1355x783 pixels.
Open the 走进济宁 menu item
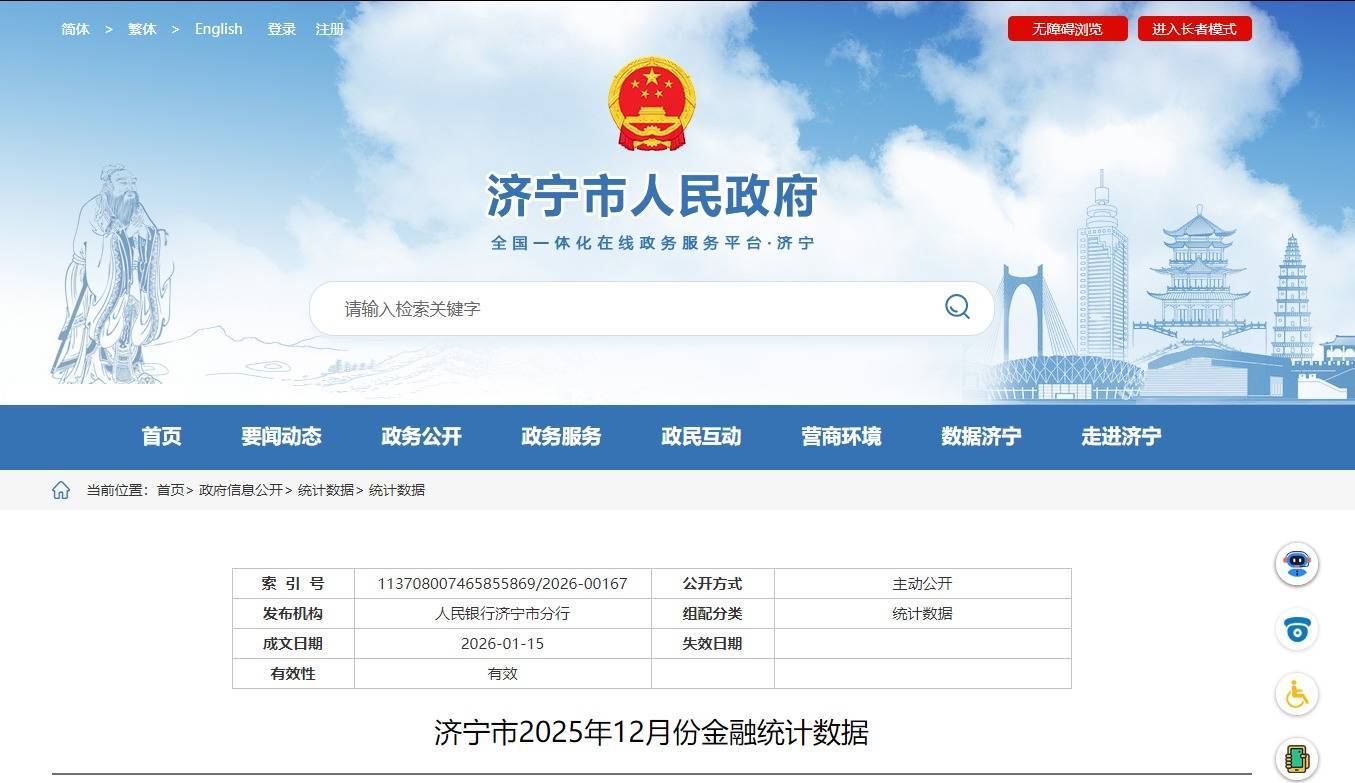pos(1121,437)
